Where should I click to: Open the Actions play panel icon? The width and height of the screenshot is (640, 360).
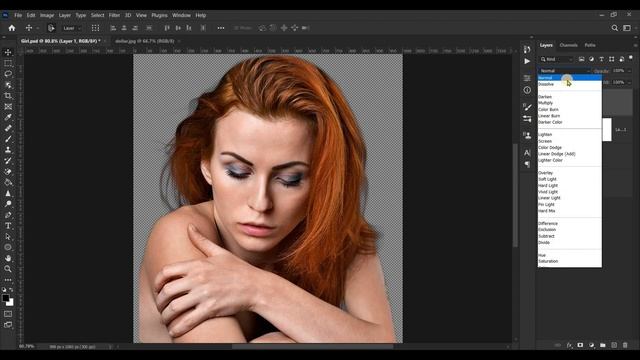tap(527, 61)
